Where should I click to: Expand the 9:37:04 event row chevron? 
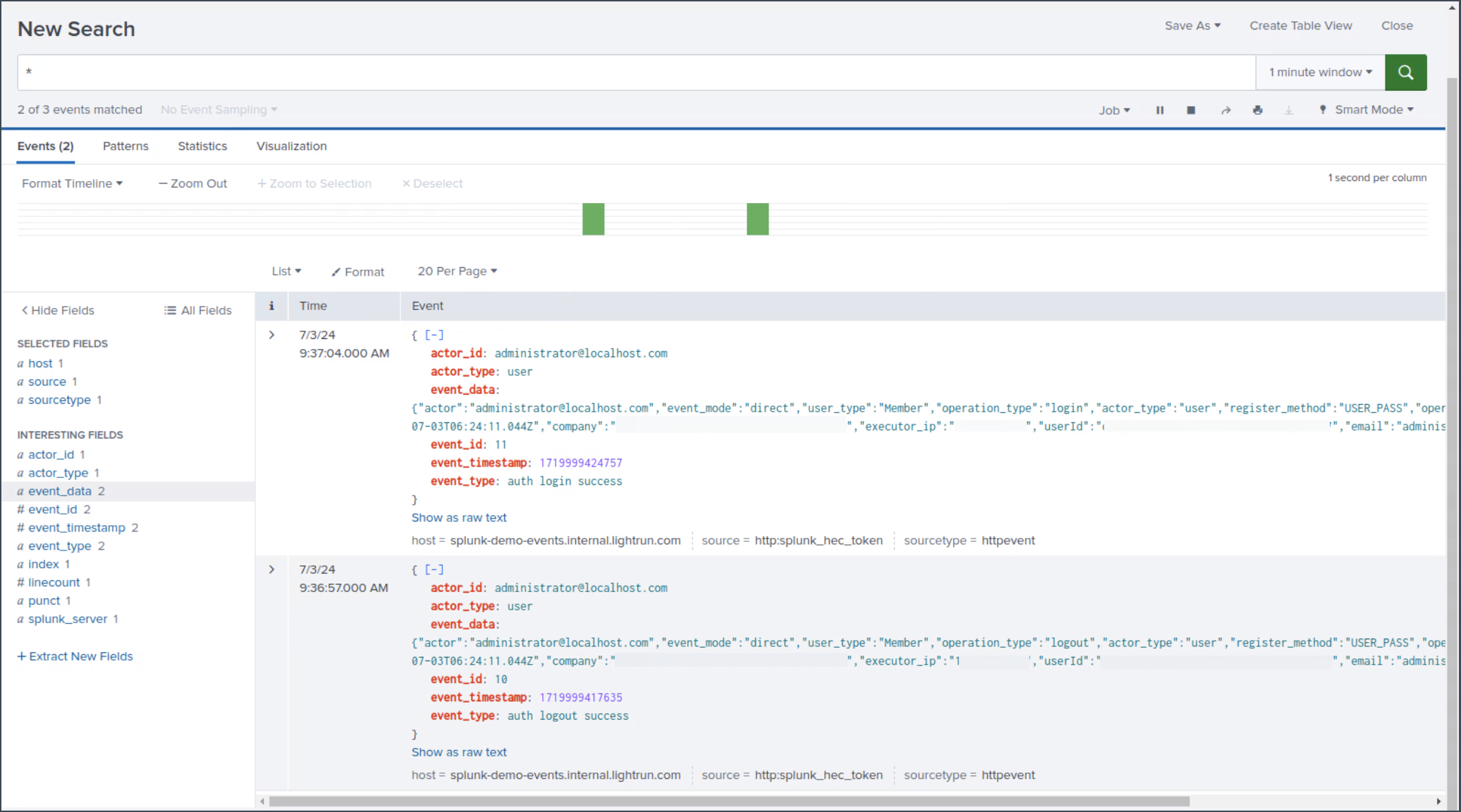coord(271,335)
